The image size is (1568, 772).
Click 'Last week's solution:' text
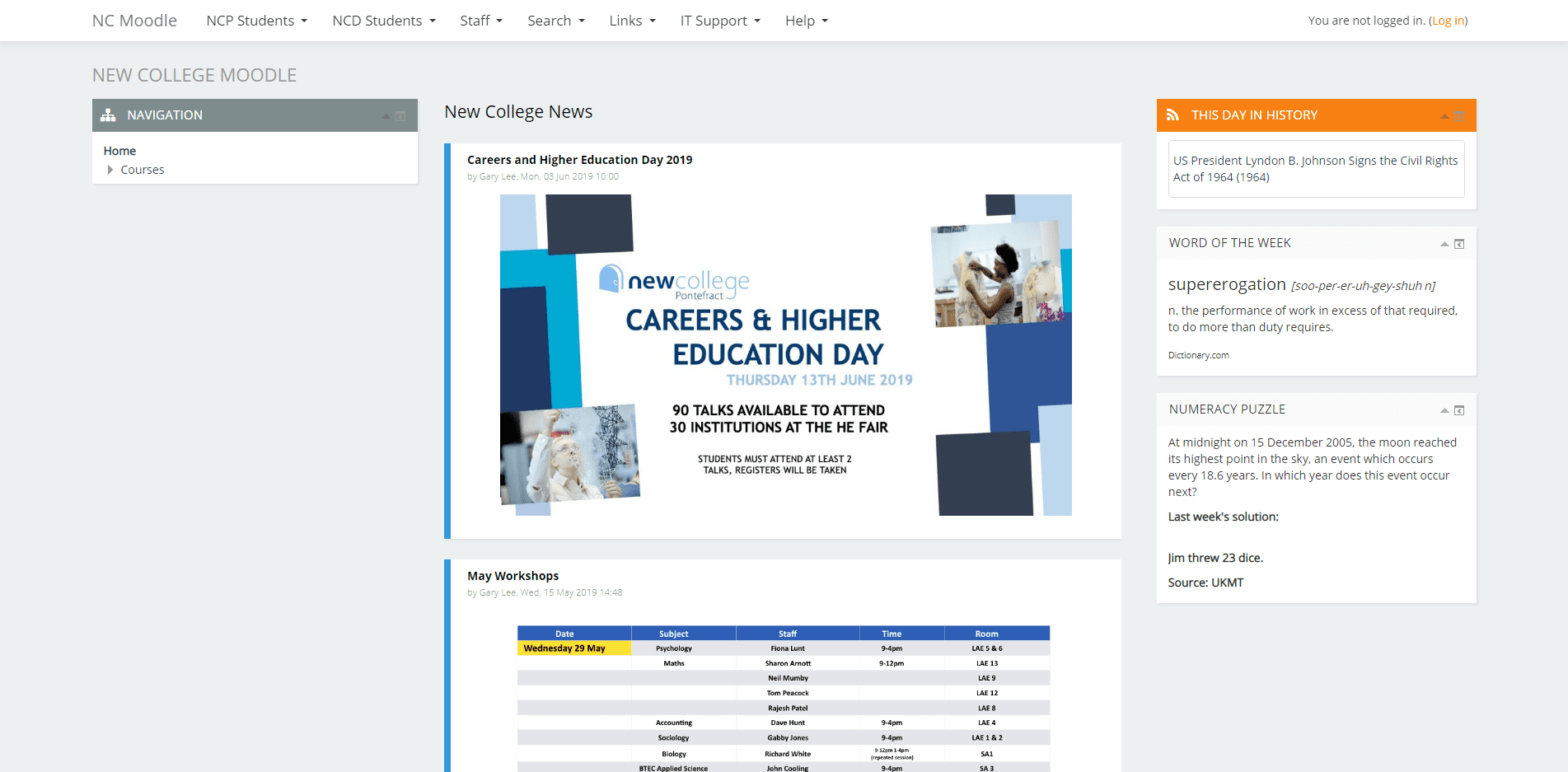point(1223,517)
